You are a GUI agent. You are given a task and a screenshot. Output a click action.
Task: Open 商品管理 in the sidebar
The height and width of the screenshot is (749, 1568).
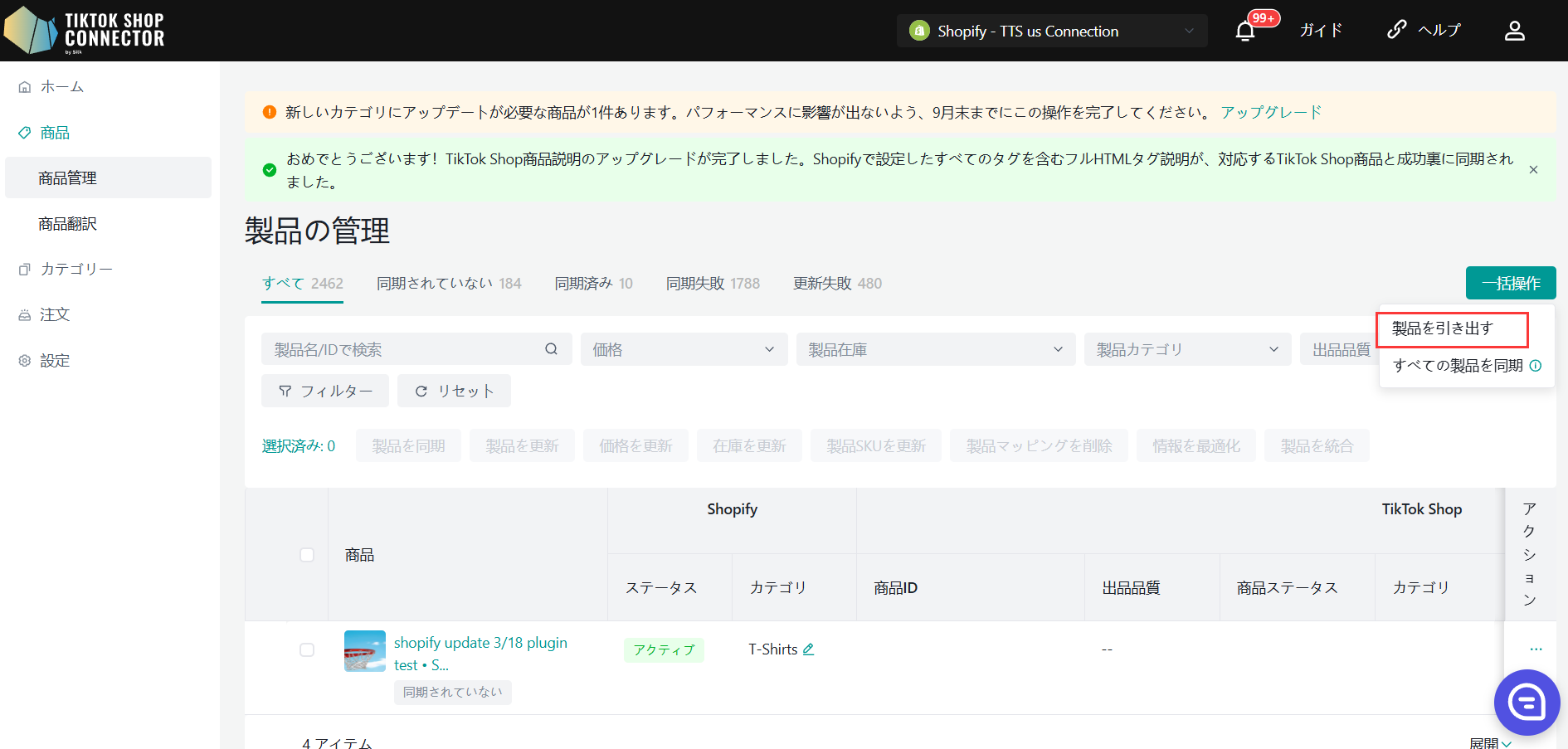[108, 178]
